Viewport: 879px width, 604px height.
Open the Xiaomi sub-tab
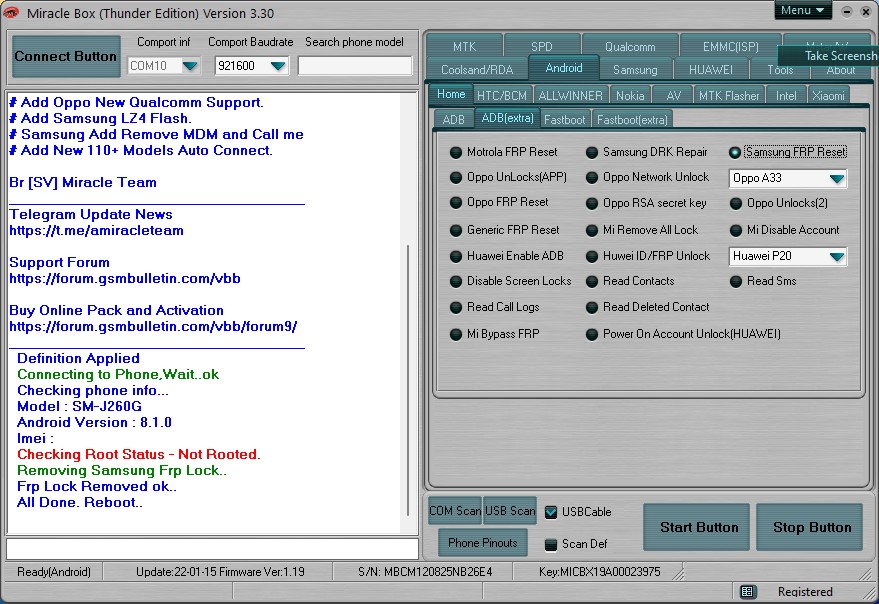(828, 96)
